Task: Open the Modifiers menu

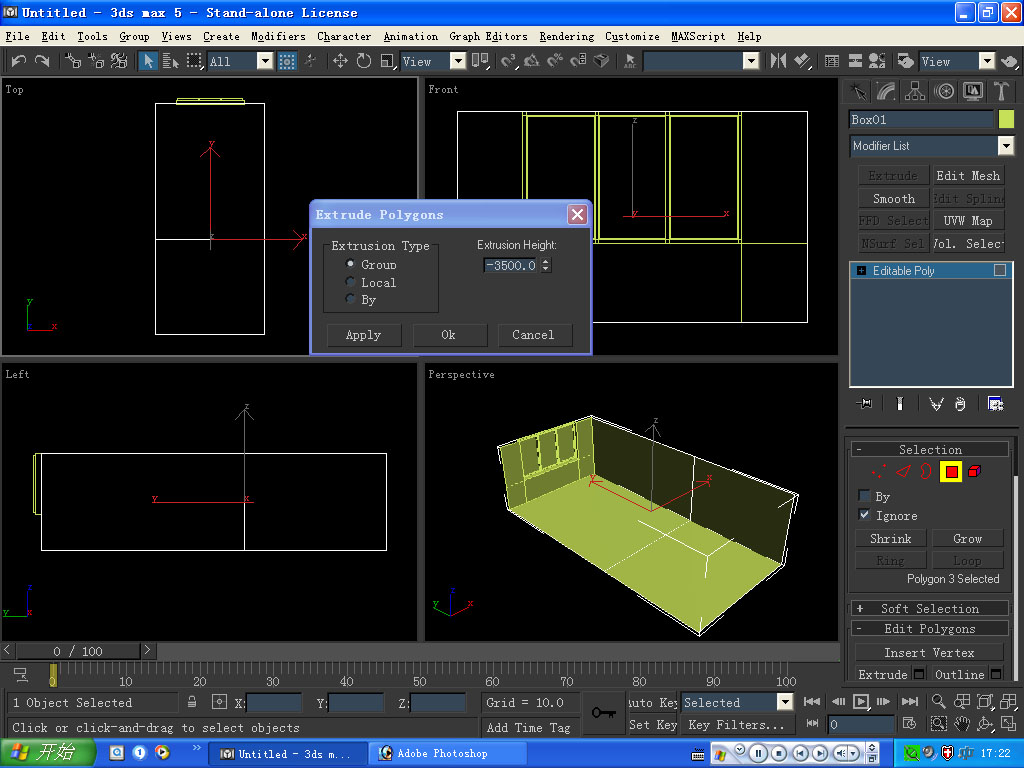Action: point(278,36)
